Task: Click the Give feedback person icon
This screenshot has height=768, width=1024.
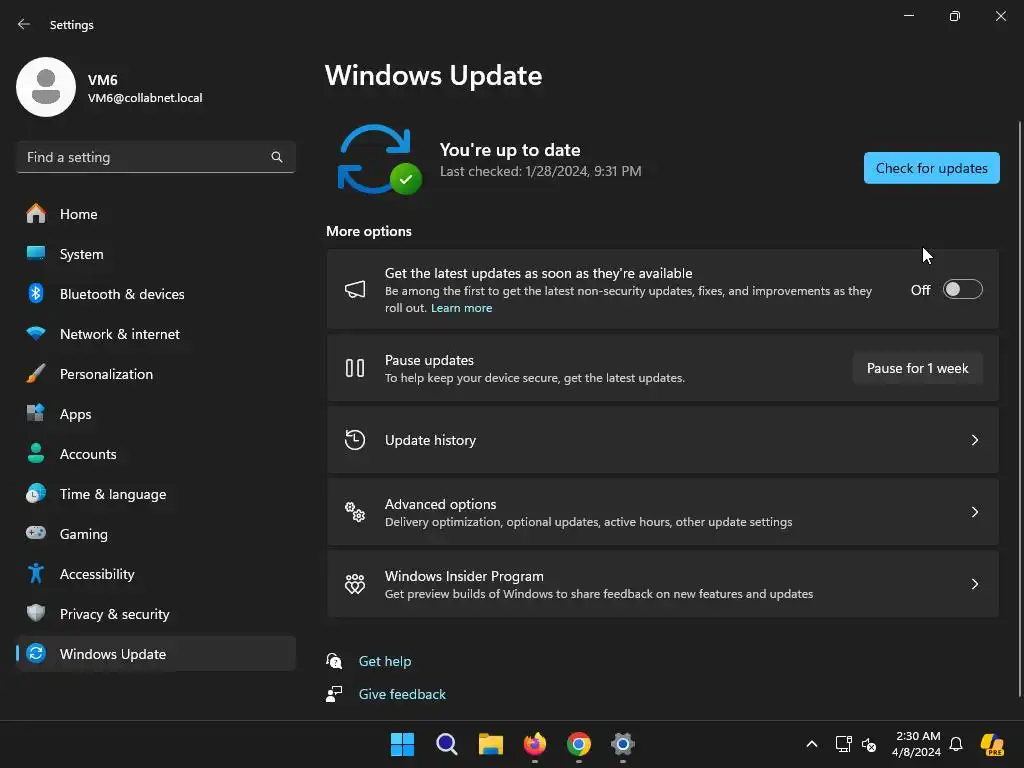Action: [x=334, y=694]
